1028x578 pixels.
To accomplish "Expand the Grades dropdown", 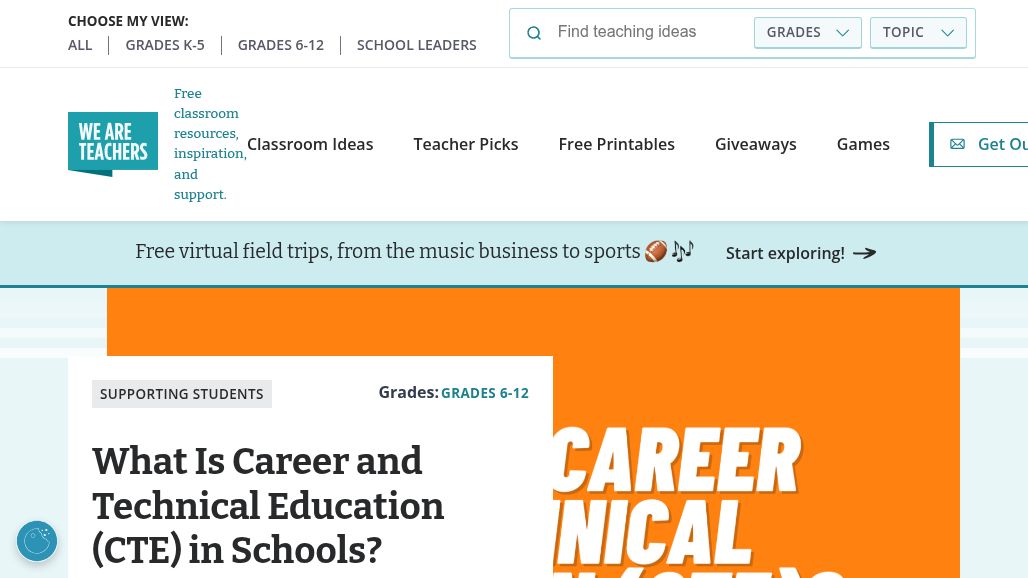I will pyautogui.click(x=807, y=32).
